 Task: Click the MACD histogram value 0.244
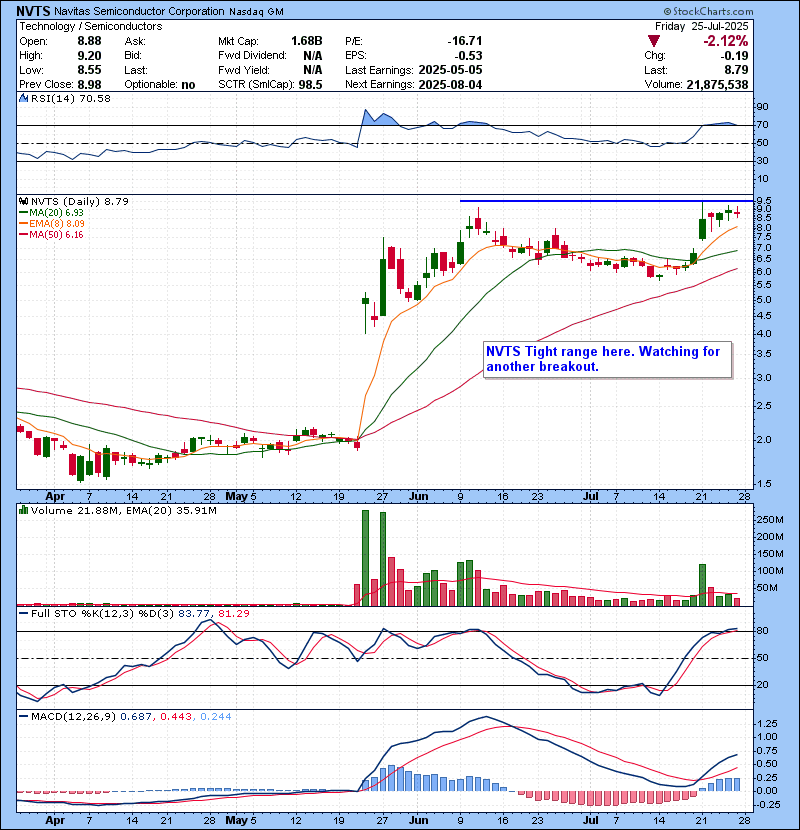point(215,717)
